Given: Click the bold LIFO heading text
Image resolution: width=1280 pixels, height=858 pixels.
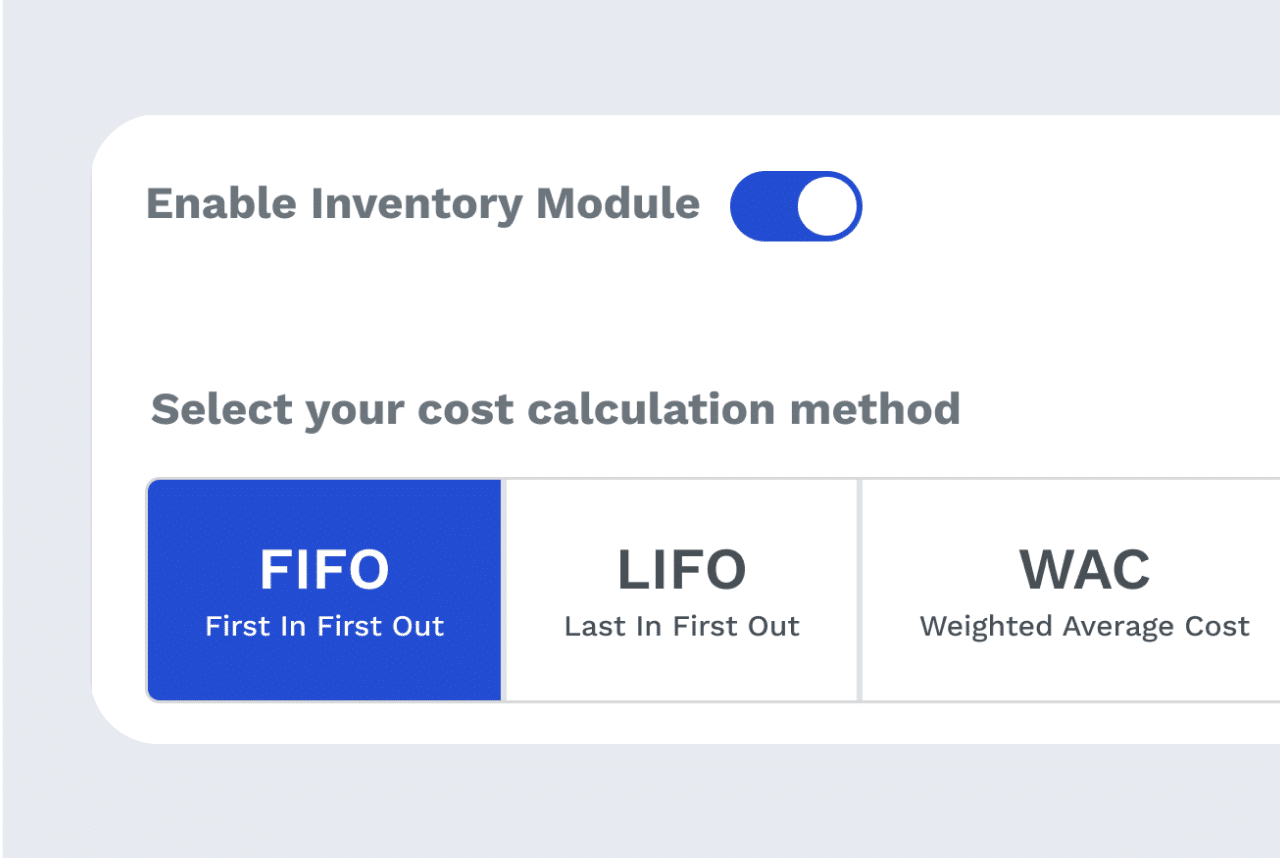Looking at the screenshot, I should [682, 569].
